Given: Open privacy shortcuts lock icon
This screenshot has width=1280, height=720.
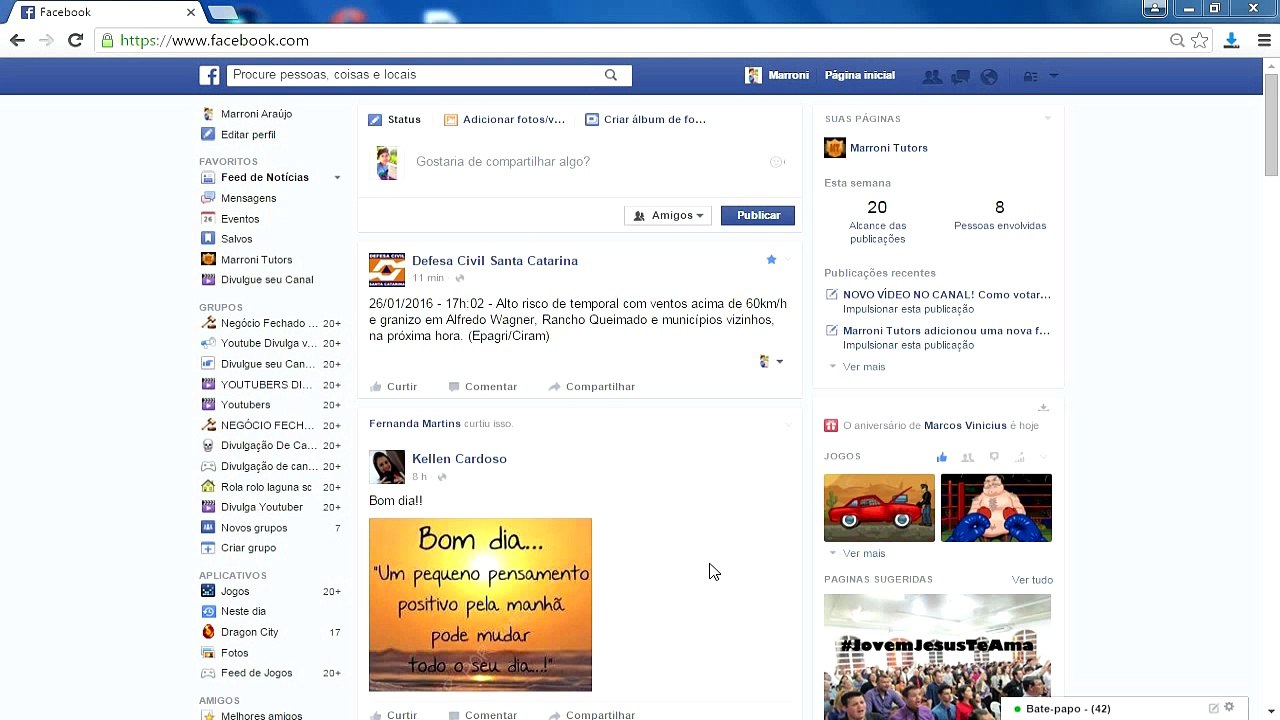Looking at the screenshot, I should tap(1030, 76).
